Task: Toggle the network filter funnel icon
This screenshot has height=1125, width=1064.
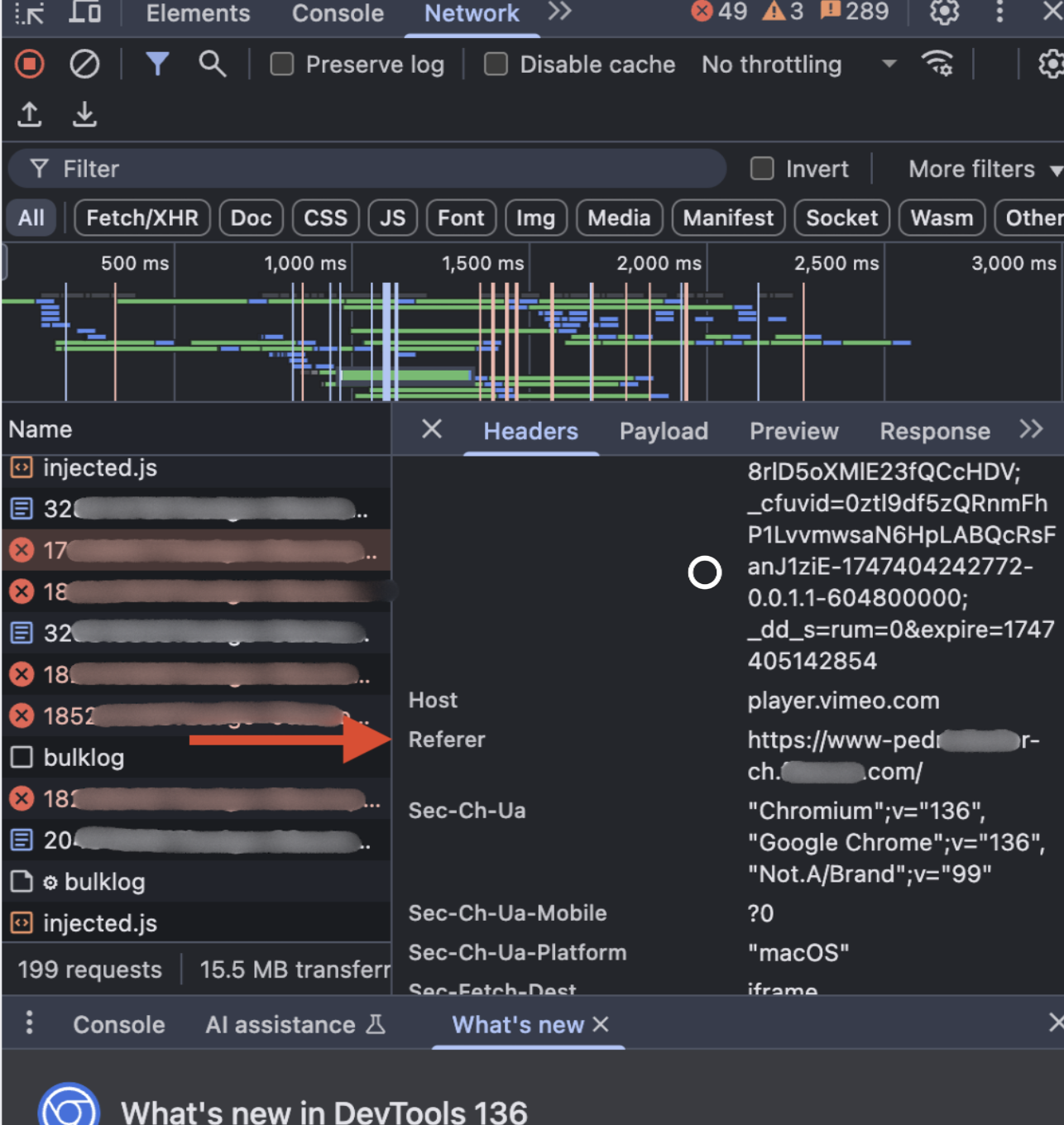Action: click(x=156, y=65)
